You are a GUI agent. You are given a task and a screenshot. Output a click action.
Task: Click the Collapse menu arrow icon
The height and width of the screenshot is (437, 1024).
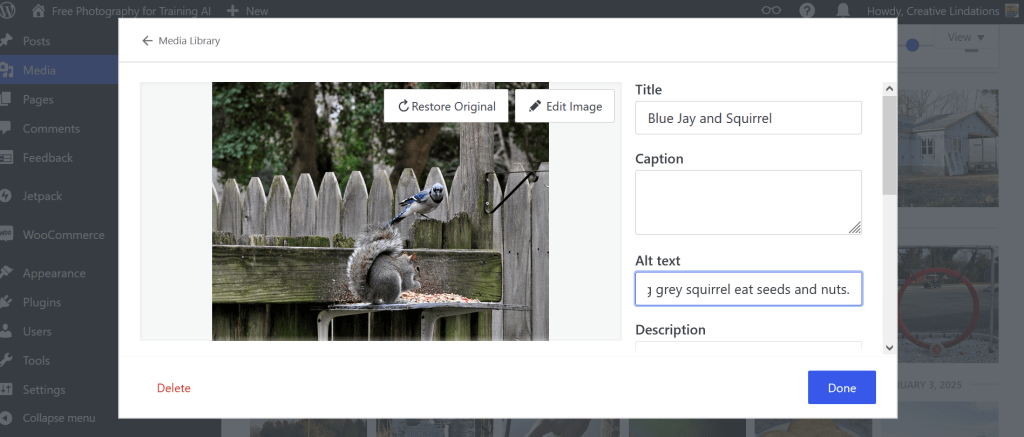6,418
